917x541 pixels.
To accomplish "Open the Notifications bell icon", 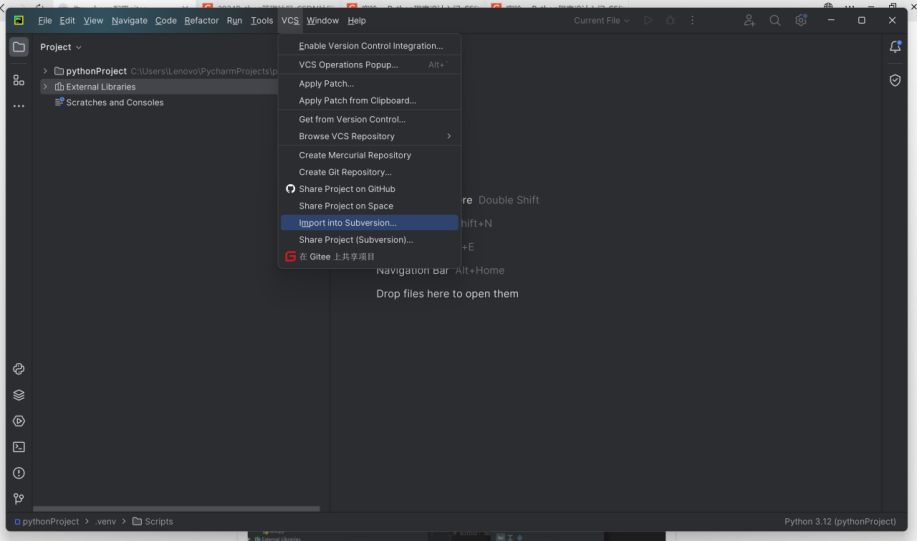I will pos(895,47).
